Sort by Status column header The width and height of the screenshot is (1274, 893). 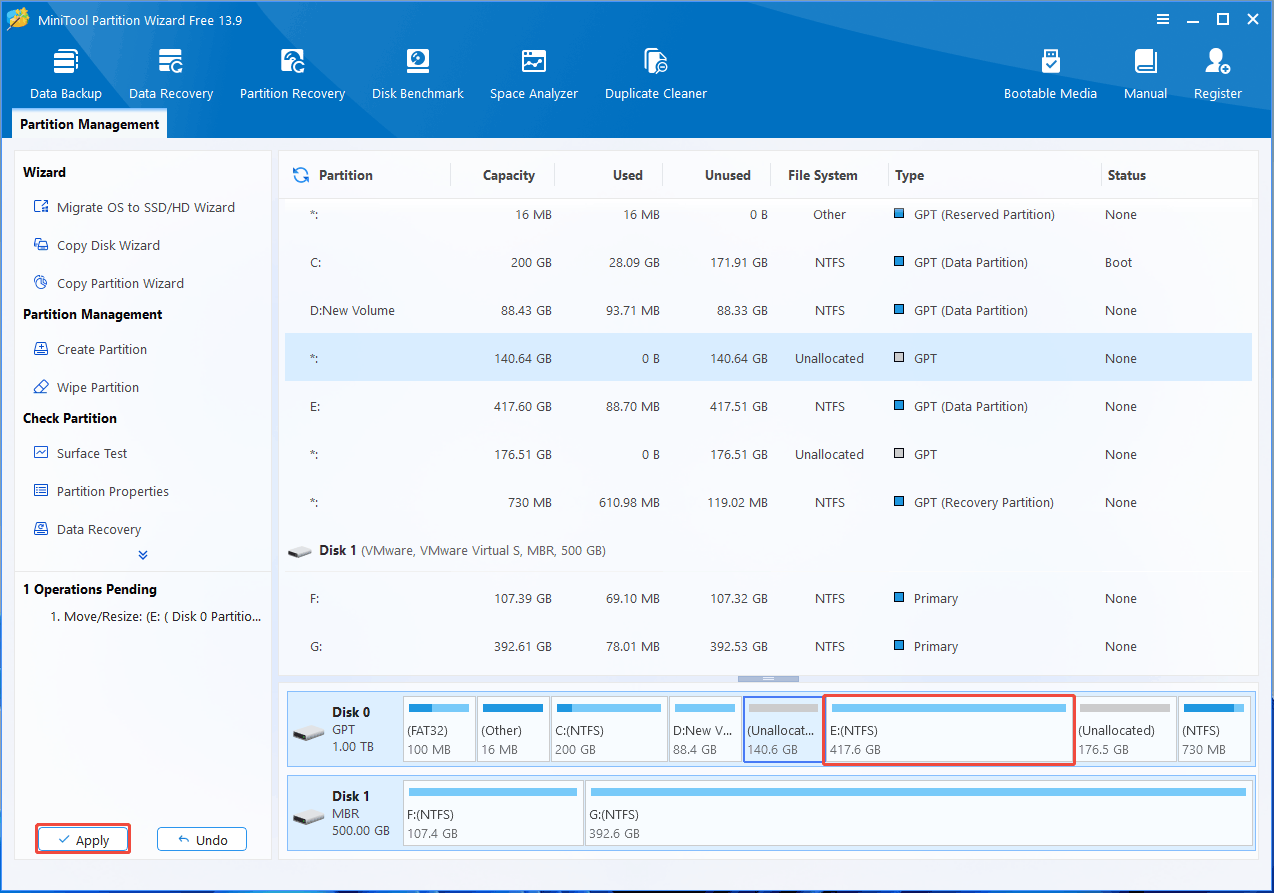(1127, 175)
